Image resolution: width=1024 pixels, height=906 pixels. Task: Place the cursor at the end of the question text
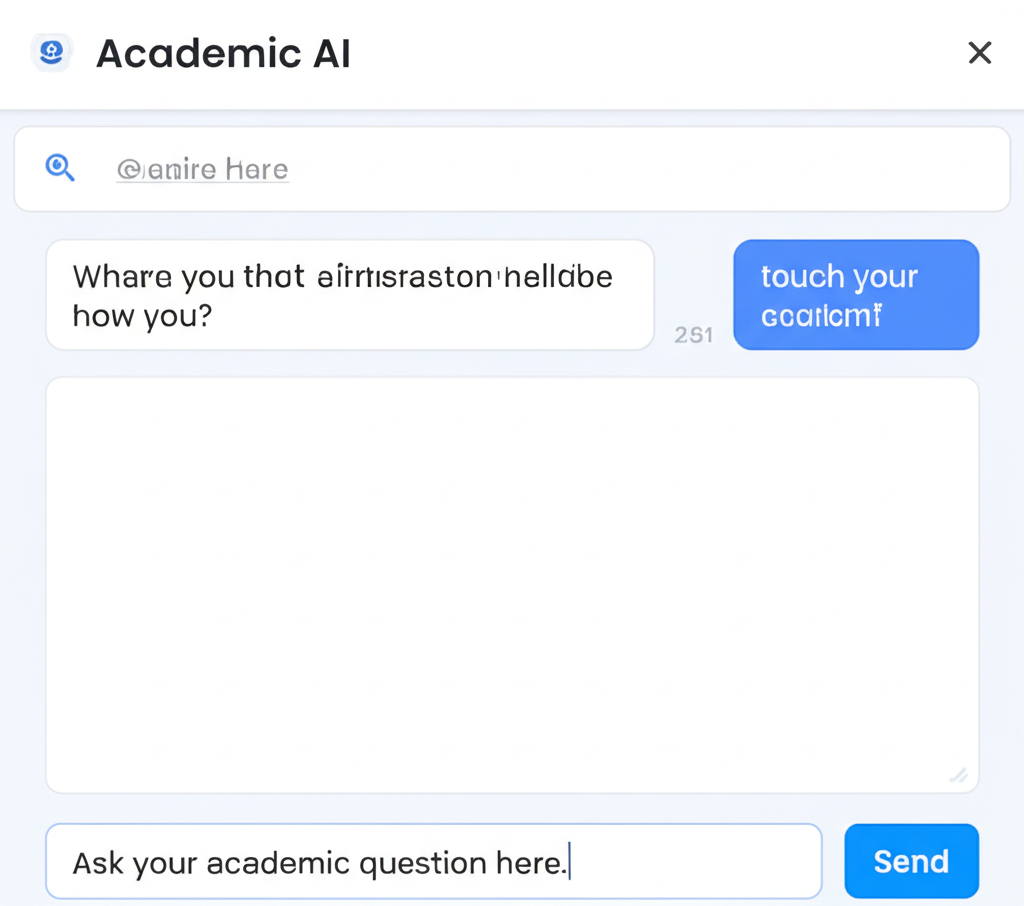pyautogui.click(x=570, y=861)
